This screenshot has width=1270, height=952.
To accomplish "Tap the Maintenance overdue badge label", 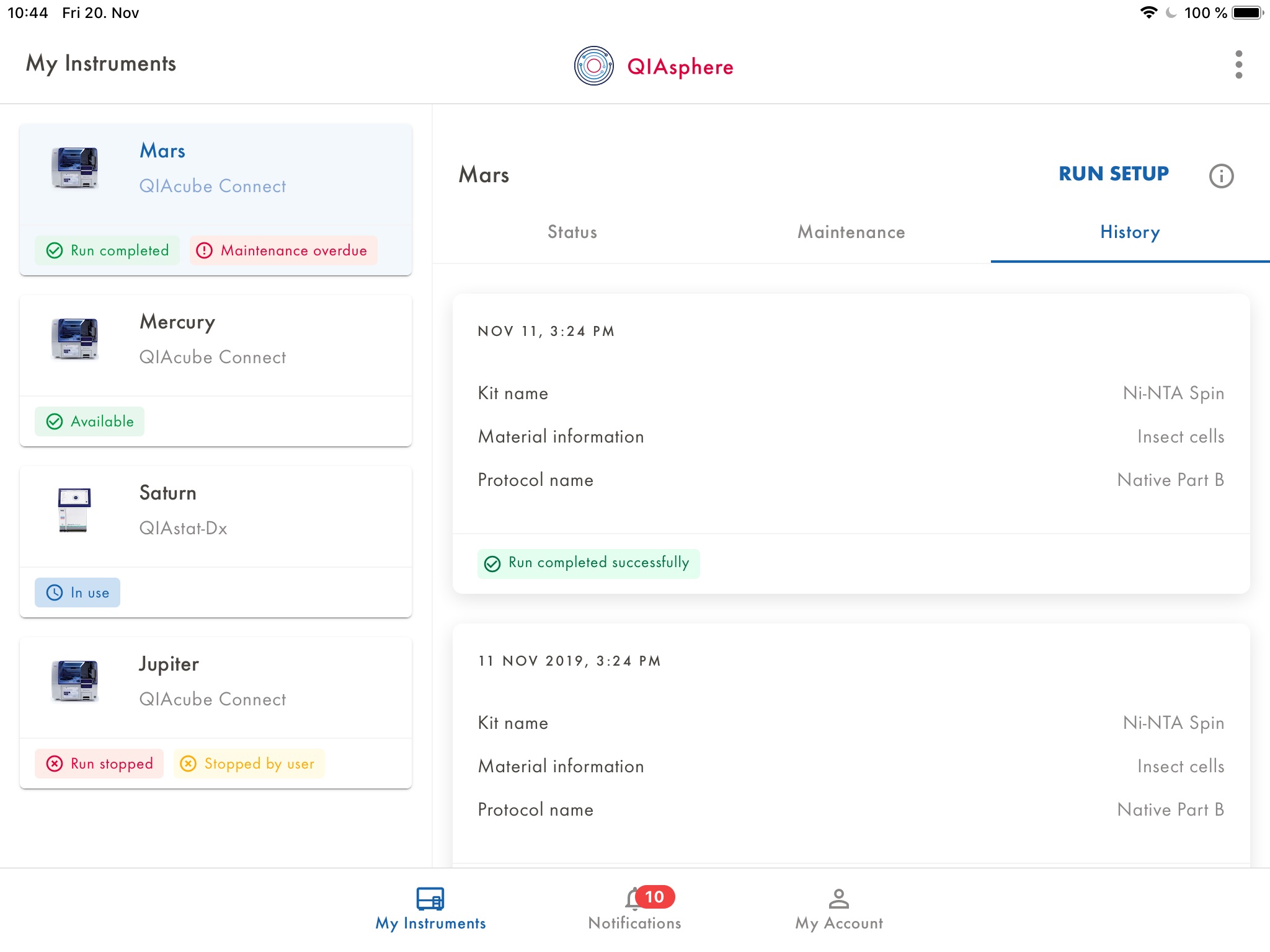I will 294,250.
